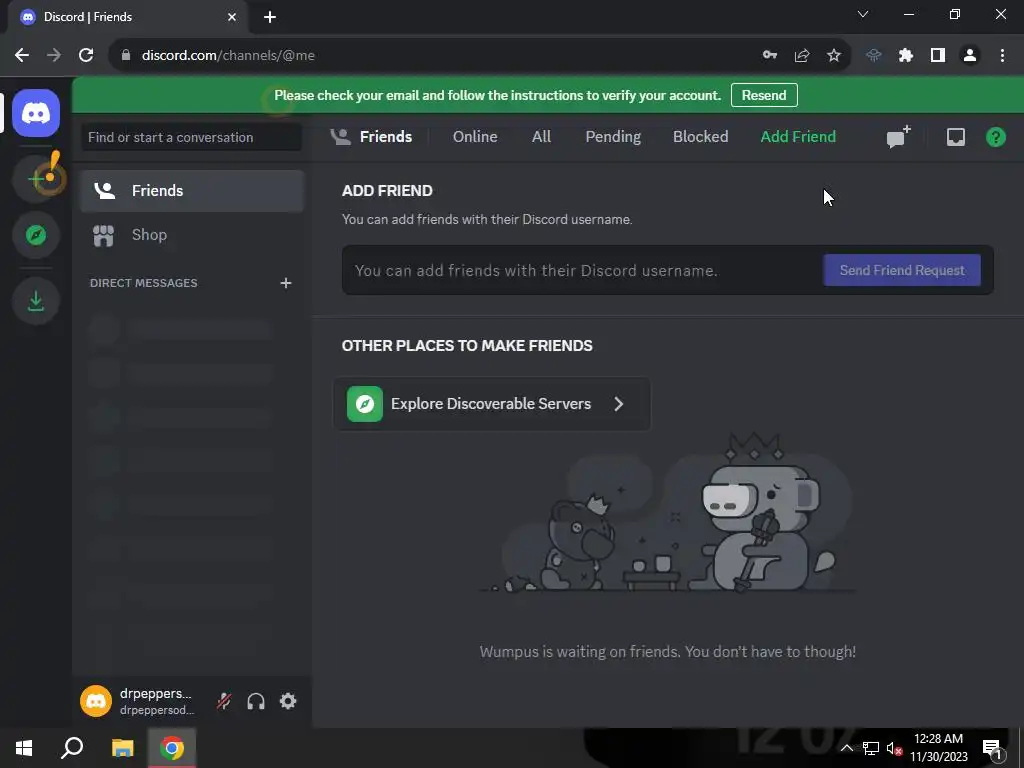Open the Pending tab
Viewport: 1024px width, 768px height.
tap(613, 136)
